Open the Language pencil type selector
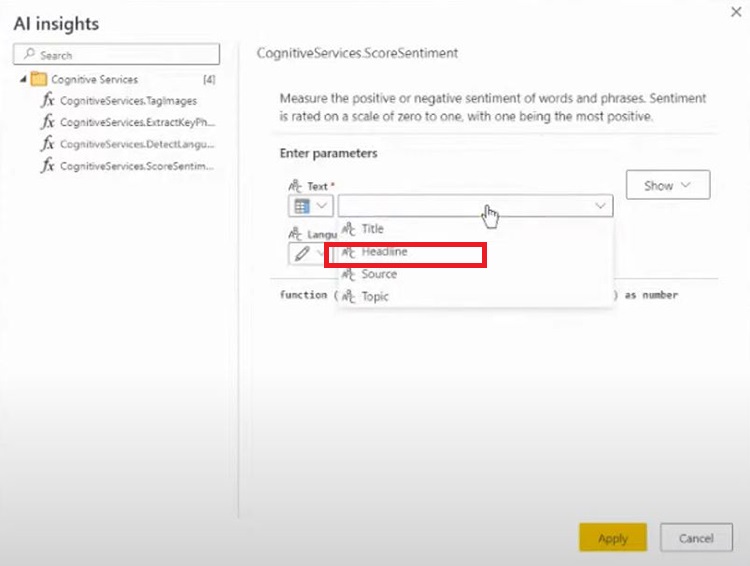This screenshot has width=750, height=566. (307, 254)
